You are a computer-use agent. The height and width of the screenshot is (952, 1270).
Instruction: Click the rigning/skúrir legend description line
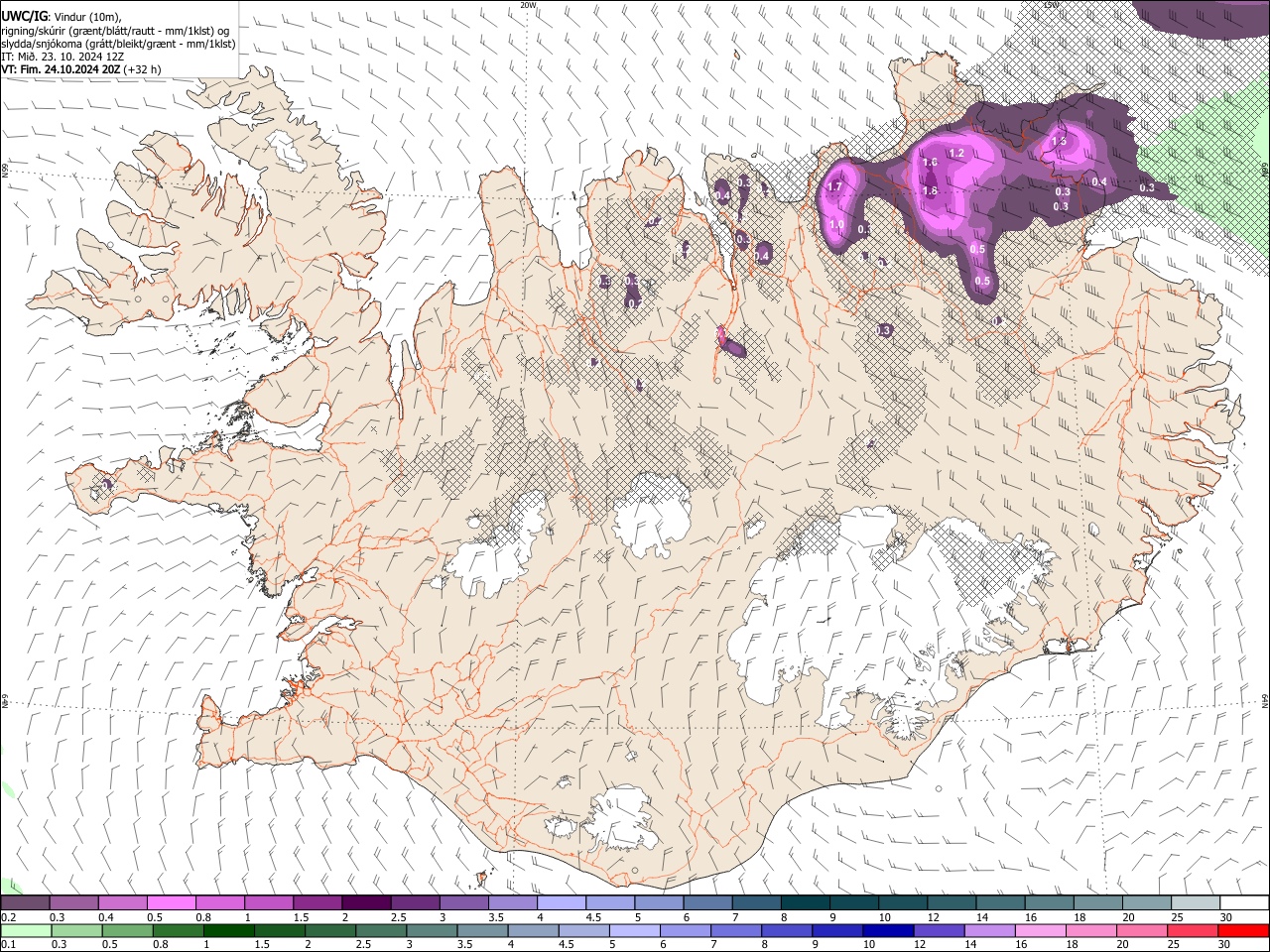(x=116, y=30)
